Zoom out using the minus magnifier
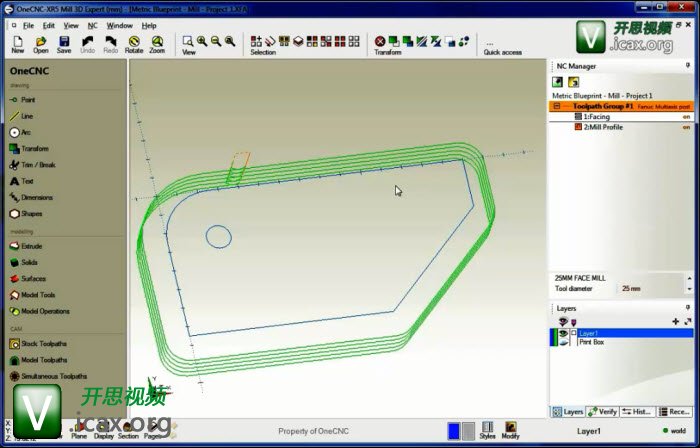The width and height of the screenshot is (700, 448). [216, 41]
